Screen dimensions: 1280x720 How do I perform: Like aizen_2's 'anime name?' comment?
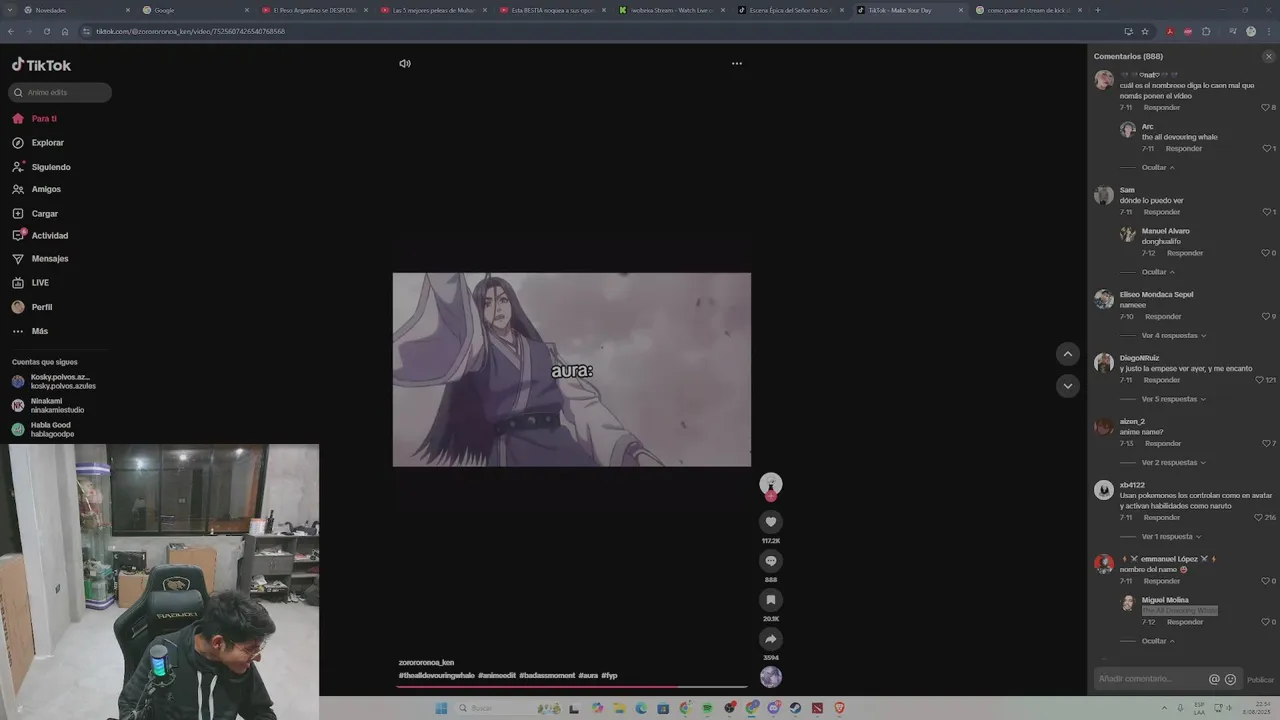1268,443
